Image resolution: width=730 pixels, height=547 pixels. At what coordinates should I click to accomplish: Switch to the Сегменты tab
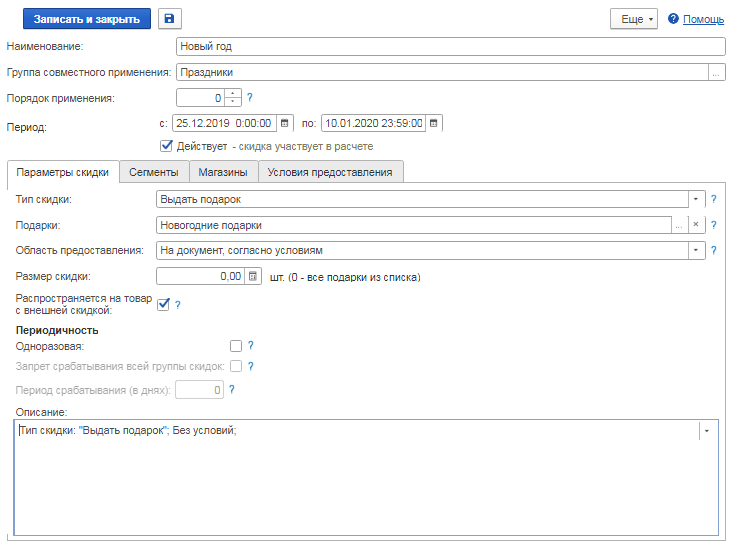tap(154, 172)
